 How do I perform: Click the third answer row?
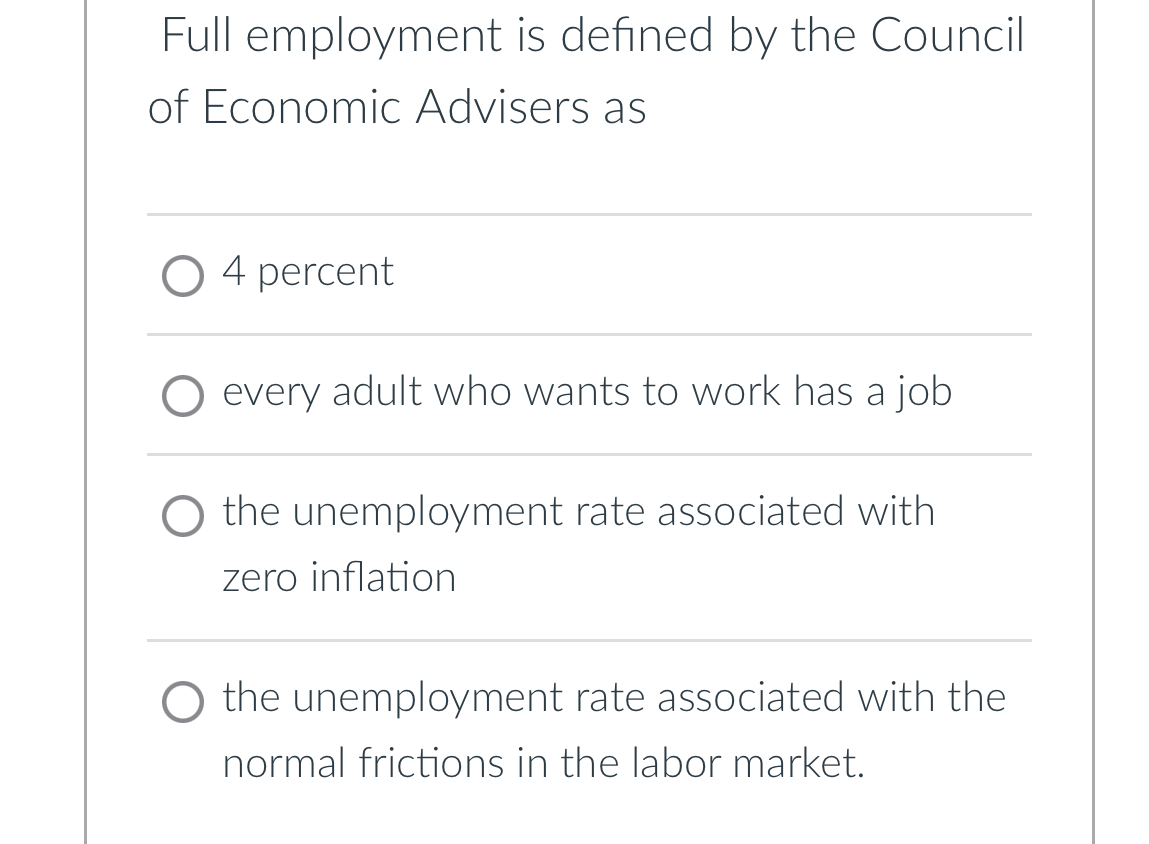point(588,545)
